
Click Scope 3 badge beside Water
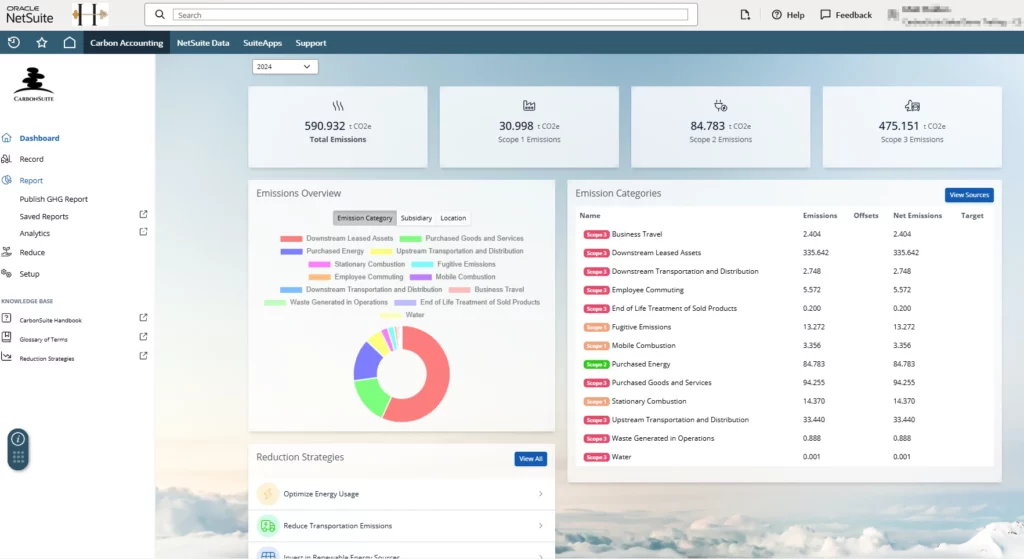coord(596,457)
